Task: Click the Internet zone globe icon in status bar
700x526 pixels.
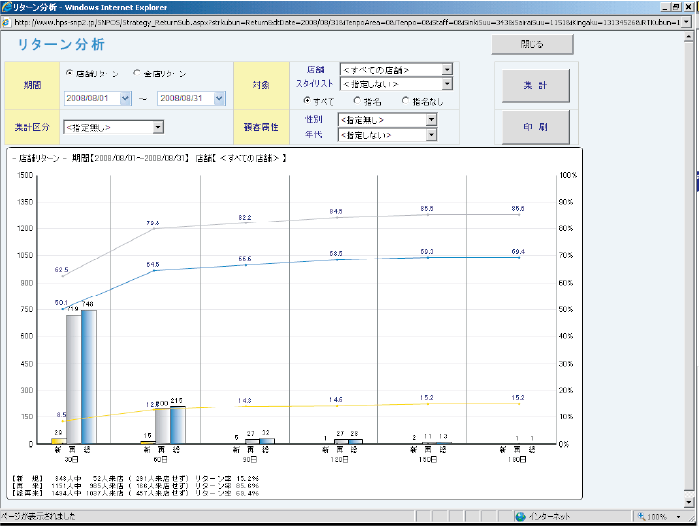Action: pyautogui.click(x=521, y=517)
